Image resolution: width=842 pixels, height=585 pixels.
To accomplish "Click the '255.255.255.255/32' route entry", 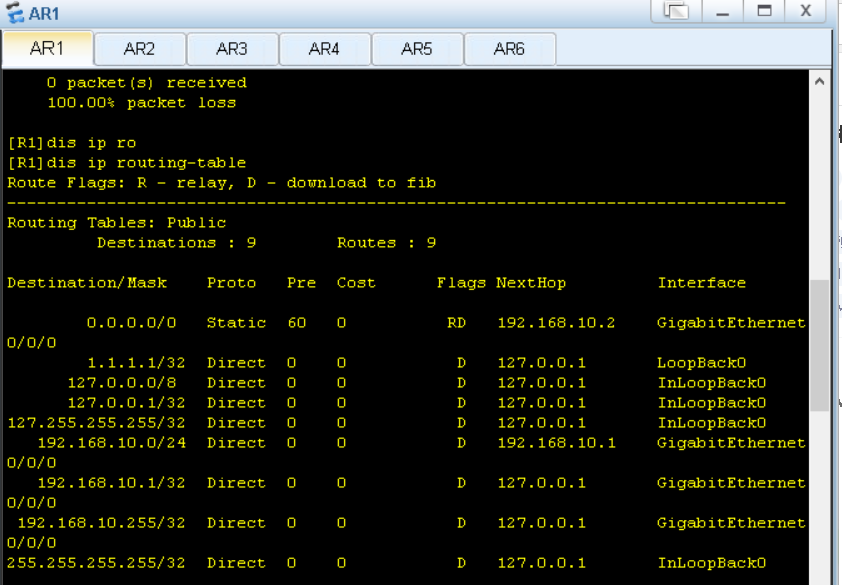I will pos(96,563).
